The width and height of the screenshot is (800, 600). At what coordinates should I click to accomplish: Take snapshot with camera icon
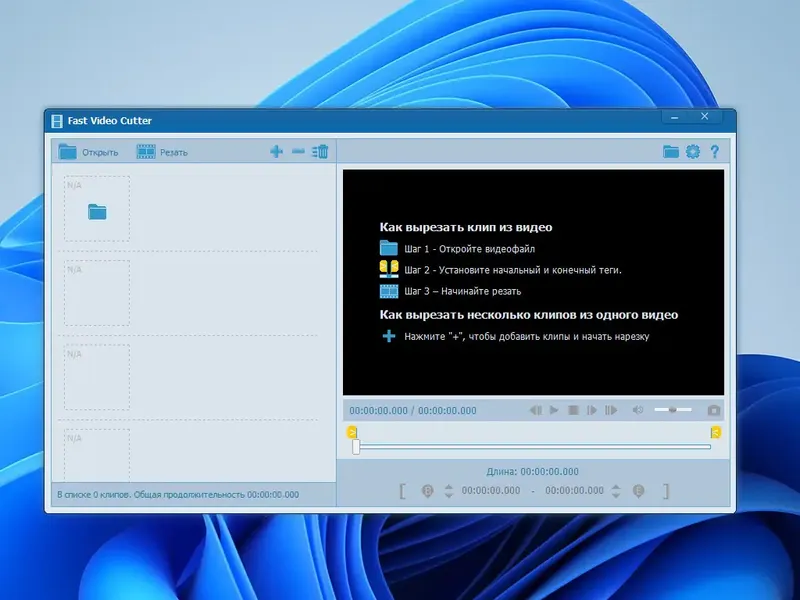point(714,410)
